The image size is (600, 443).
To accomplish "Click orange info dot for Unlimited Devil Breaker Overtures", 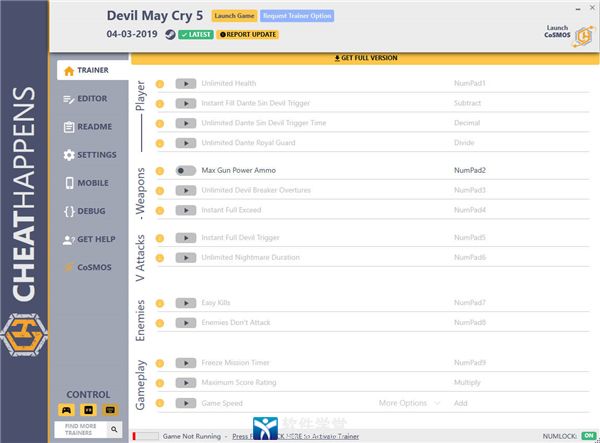I will [x=160, y=191].
